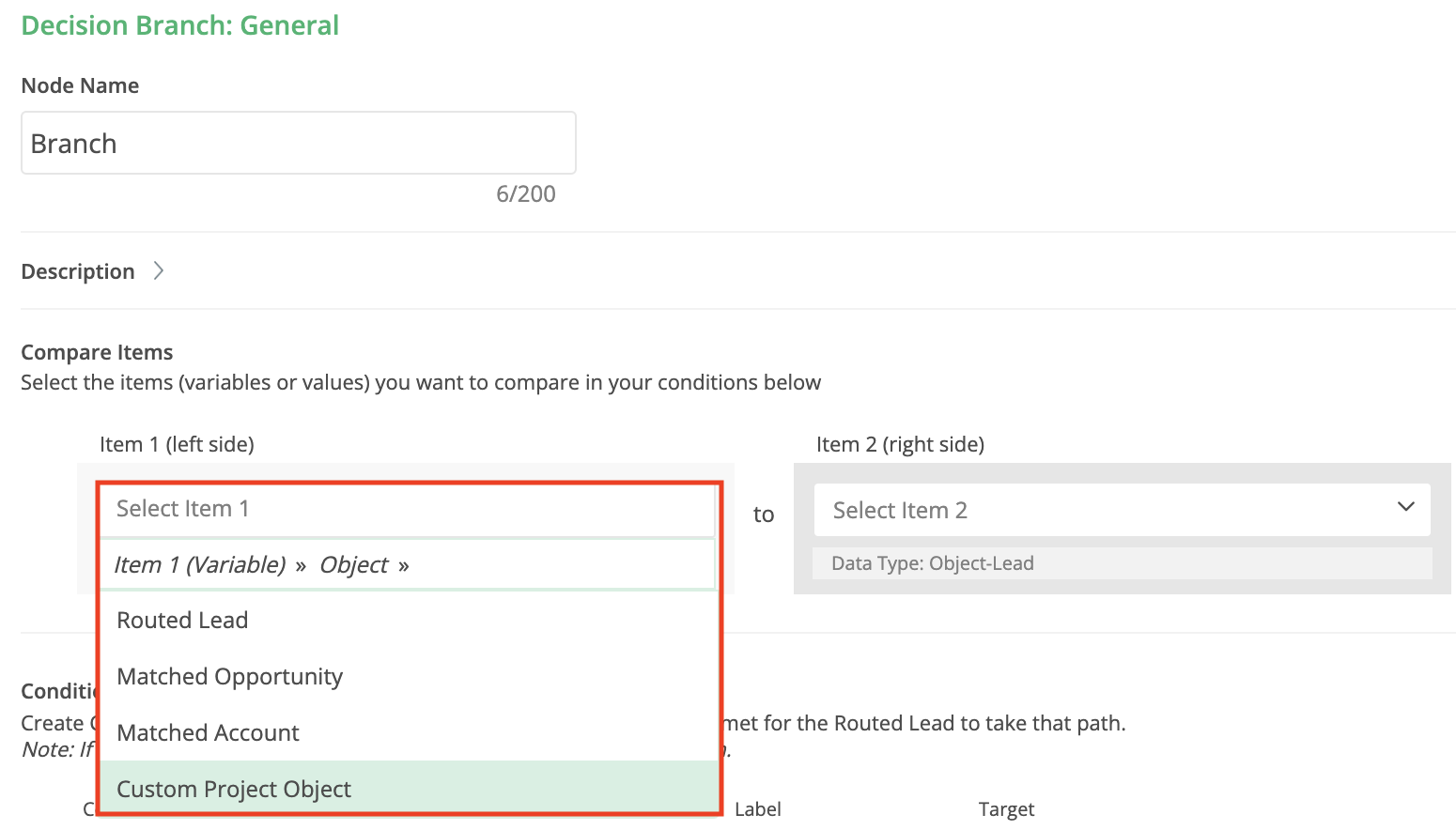Click the 6/200 character counter

coord(525,194)
